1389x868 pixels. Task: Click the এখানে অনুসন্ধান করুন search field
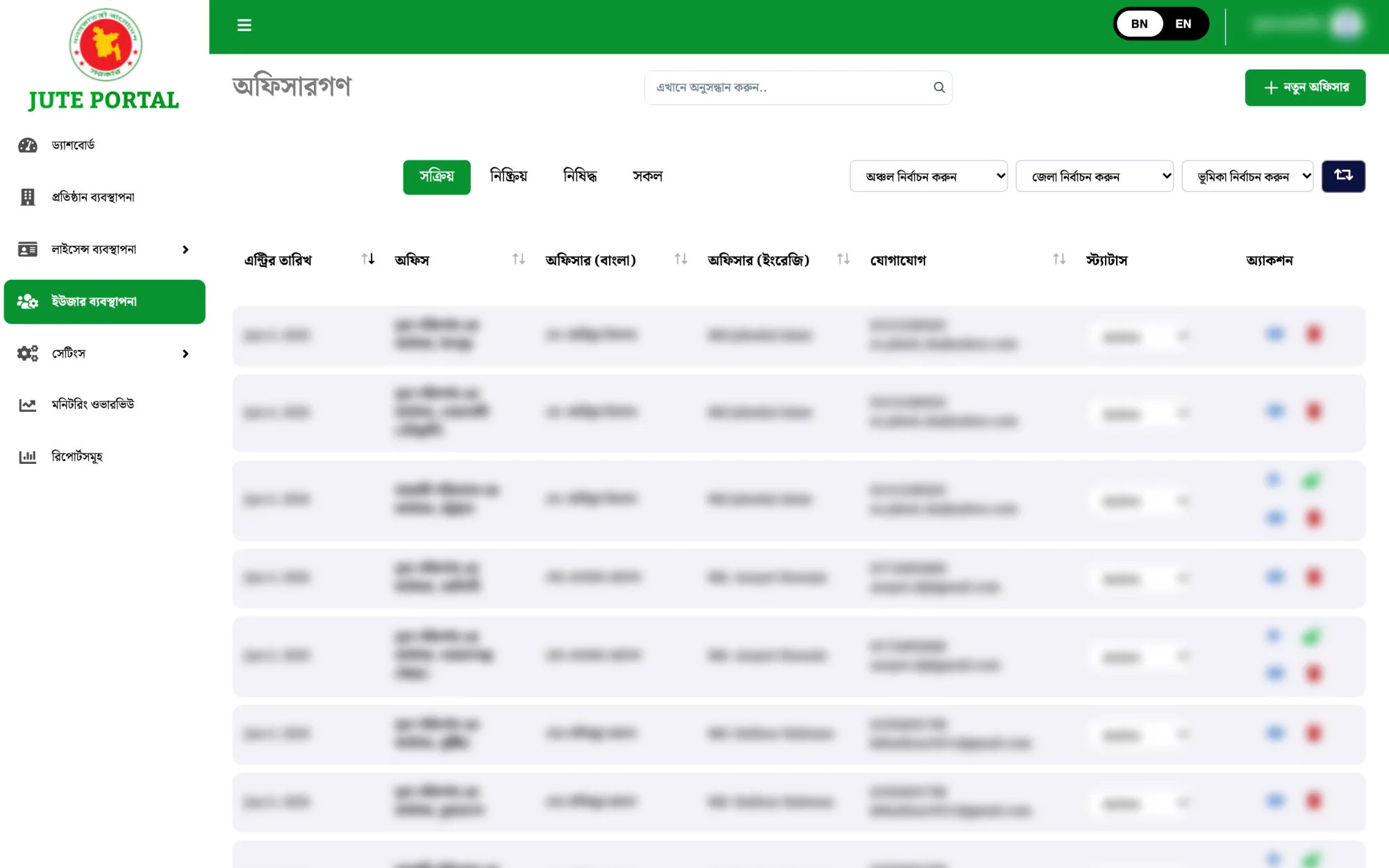798,87
